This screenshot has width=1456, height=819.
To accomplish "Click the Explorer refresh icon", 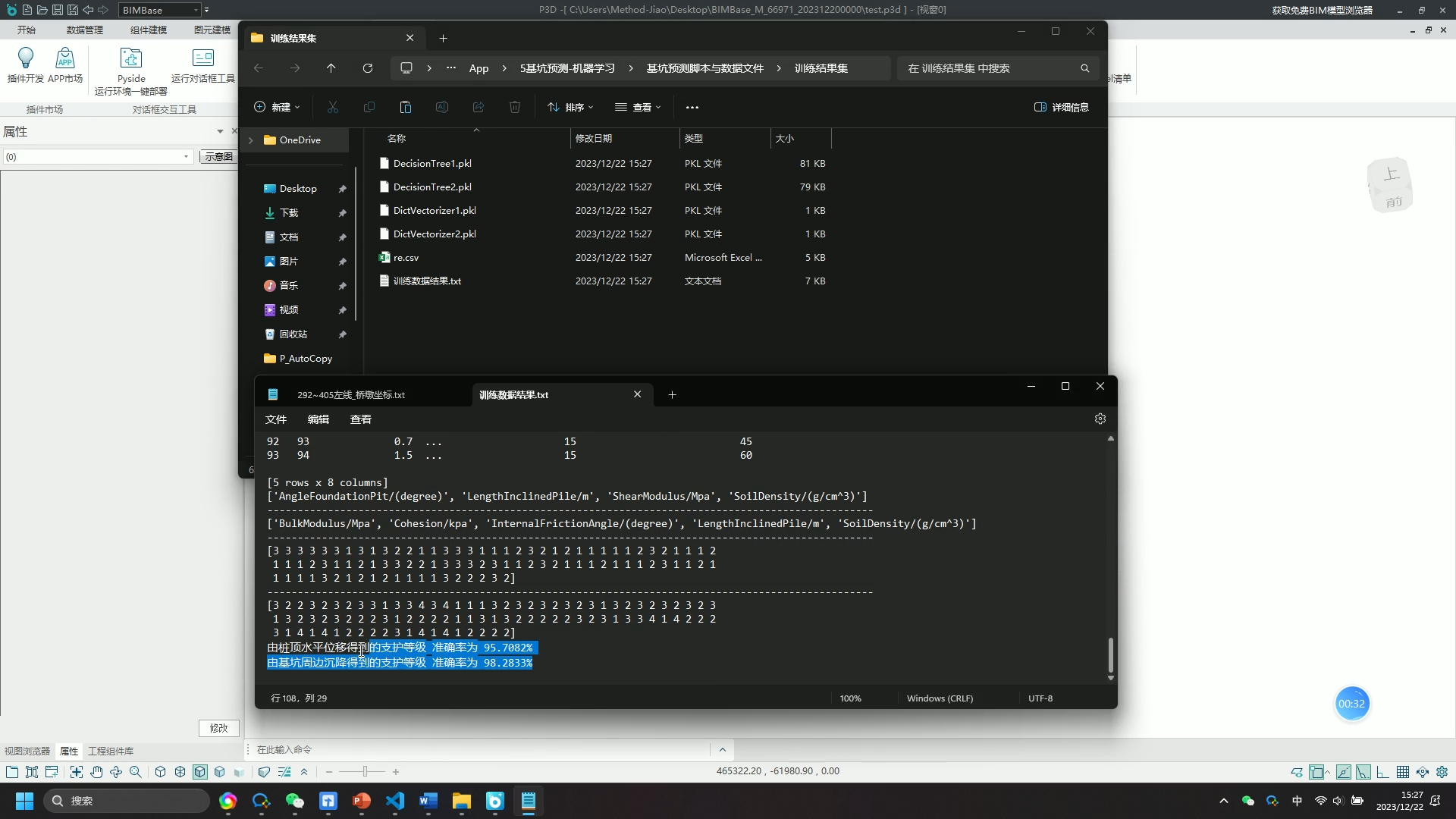I will pos(368,68).
